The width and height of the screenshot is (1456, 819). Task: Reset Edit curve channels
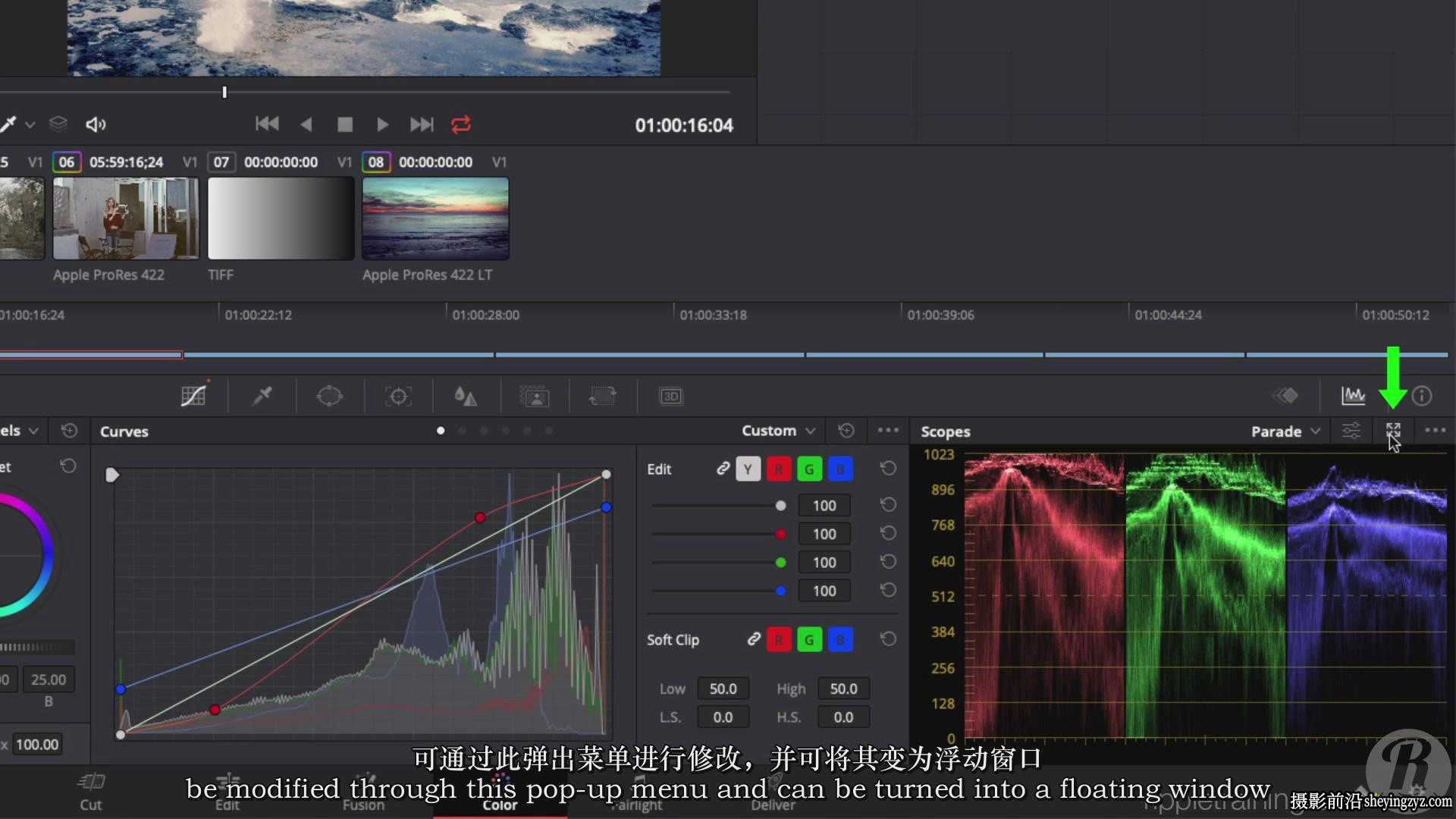point(888,469)
